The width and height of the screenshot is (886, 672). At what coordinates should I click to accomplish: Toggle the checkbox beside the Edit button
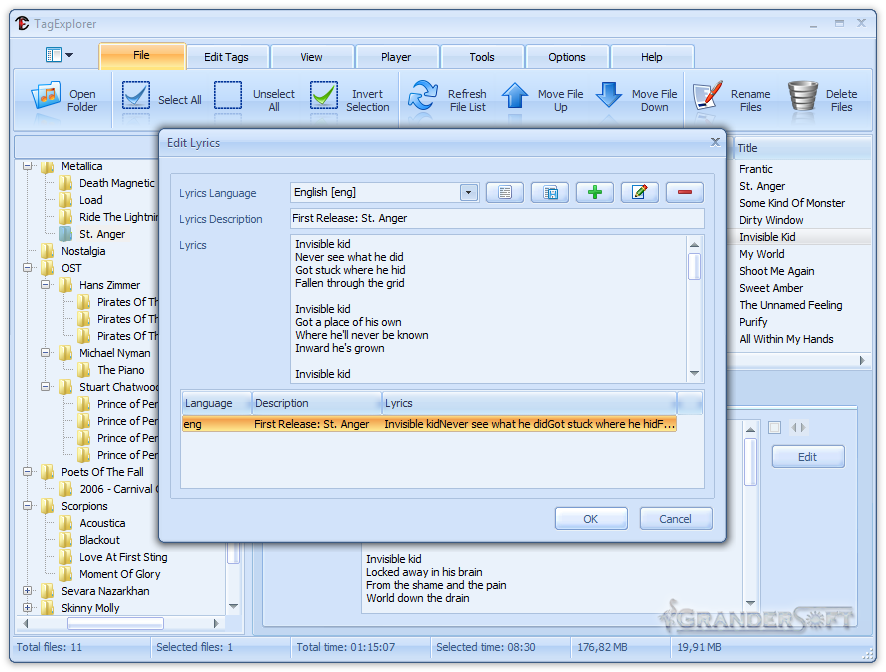point(773,427)
